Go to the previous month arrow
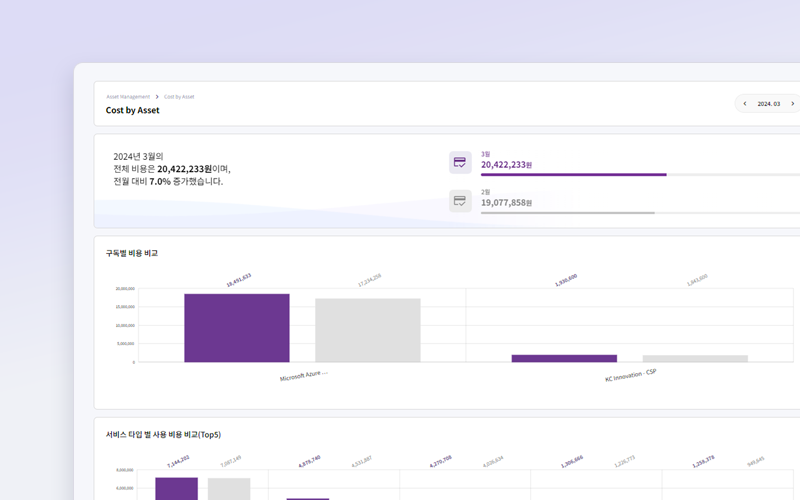 (745, 104)
